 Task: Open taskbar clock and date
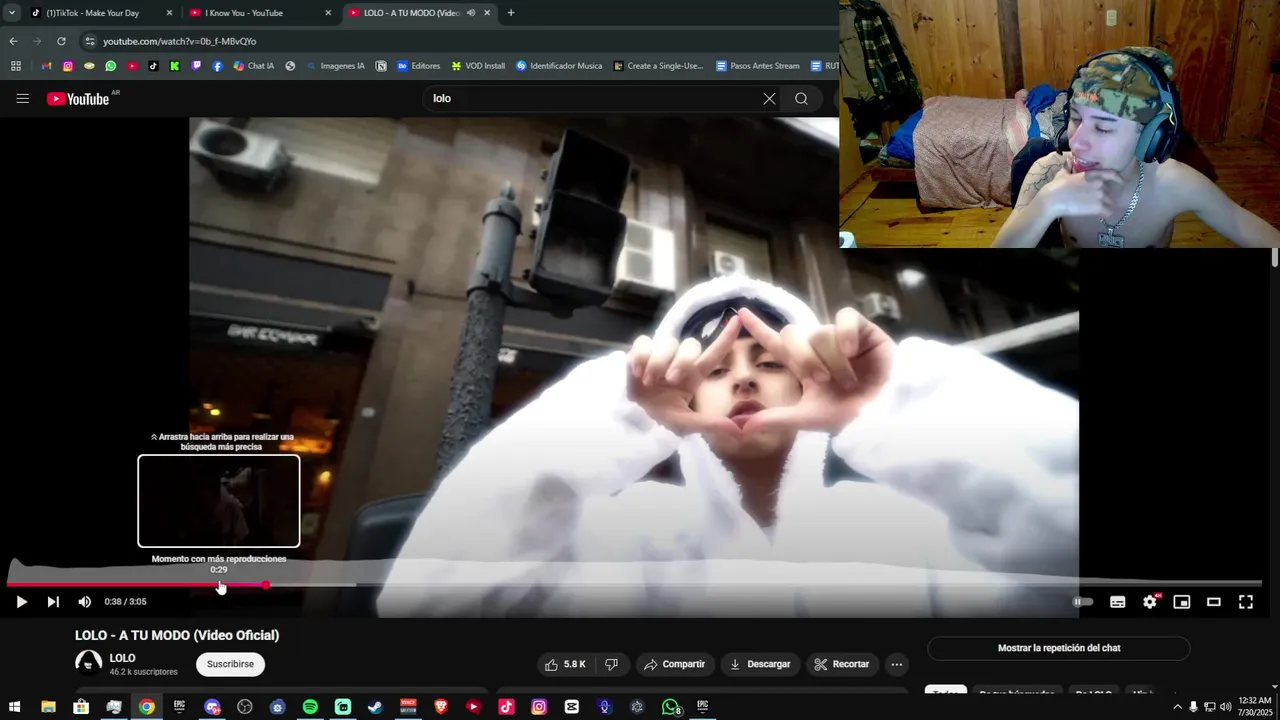1254,707
